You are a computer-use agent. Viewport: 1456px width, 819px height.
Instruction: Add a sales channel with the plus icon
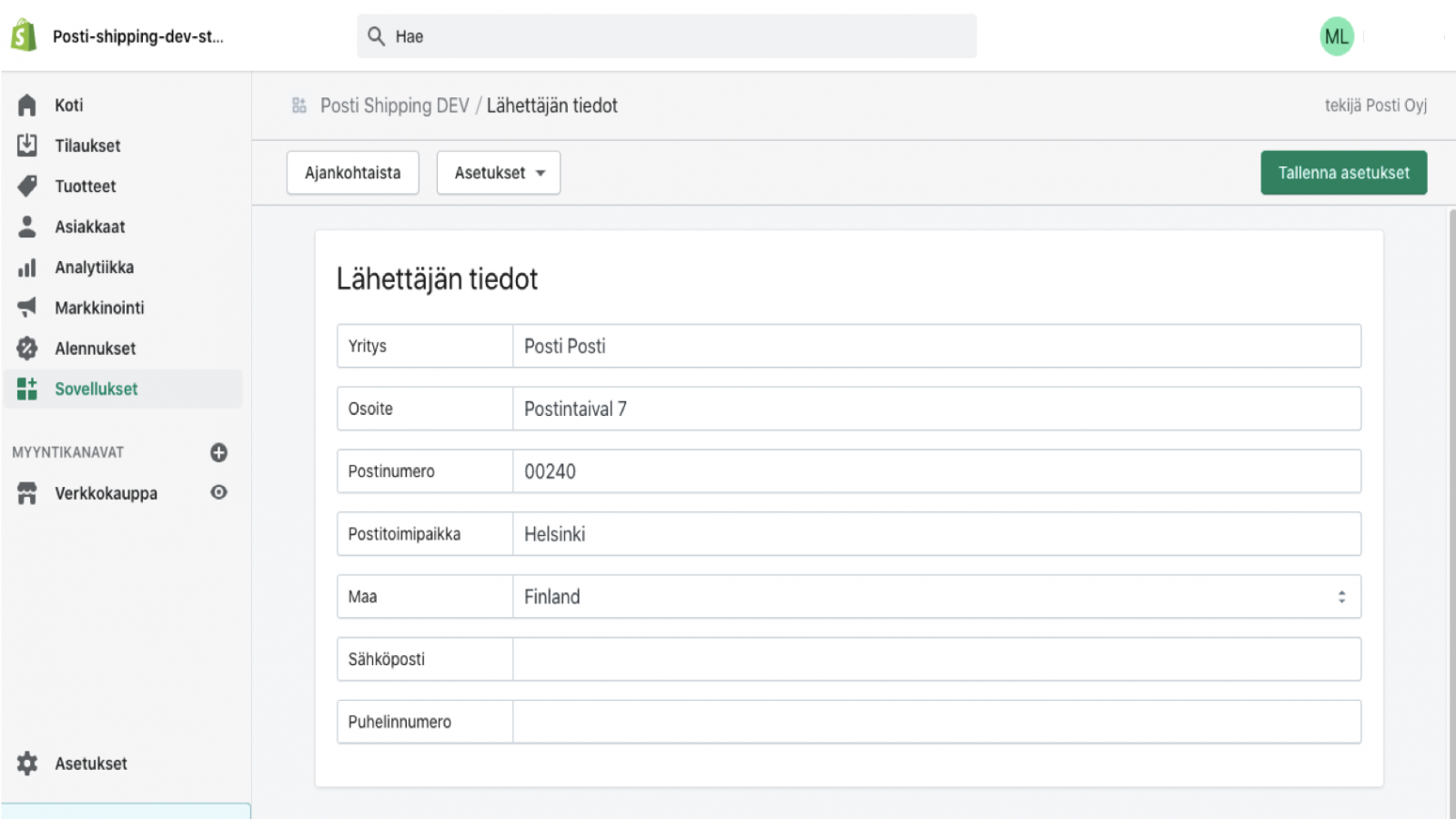[218, 452]
